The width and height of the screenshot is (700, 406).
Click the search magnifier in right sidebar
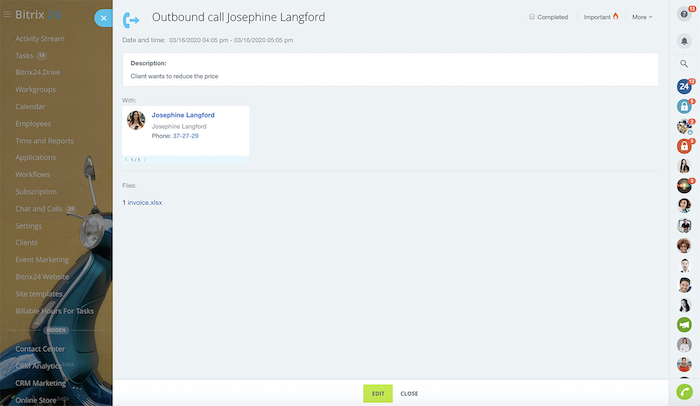(684, 63)
